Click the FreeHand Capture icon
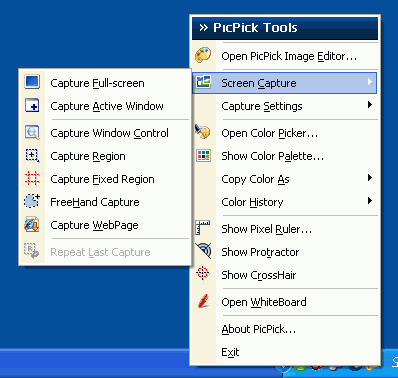This screenshot has width=398, height=378. click(32, 201)
